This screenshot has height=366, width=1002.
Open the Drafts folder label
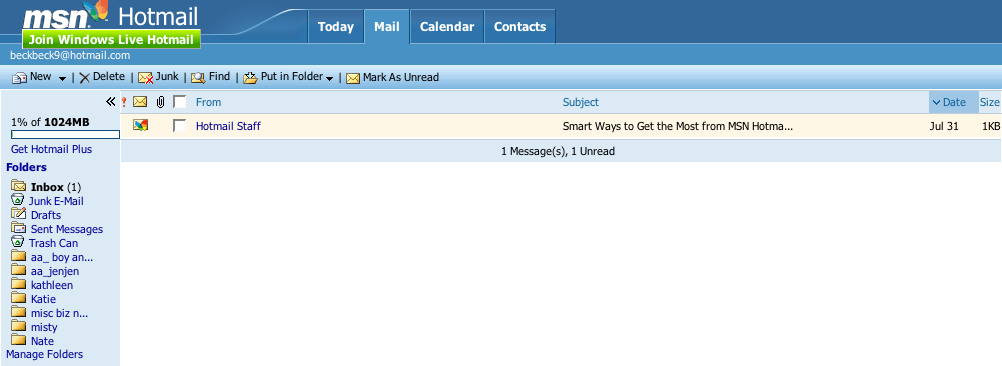46,215
